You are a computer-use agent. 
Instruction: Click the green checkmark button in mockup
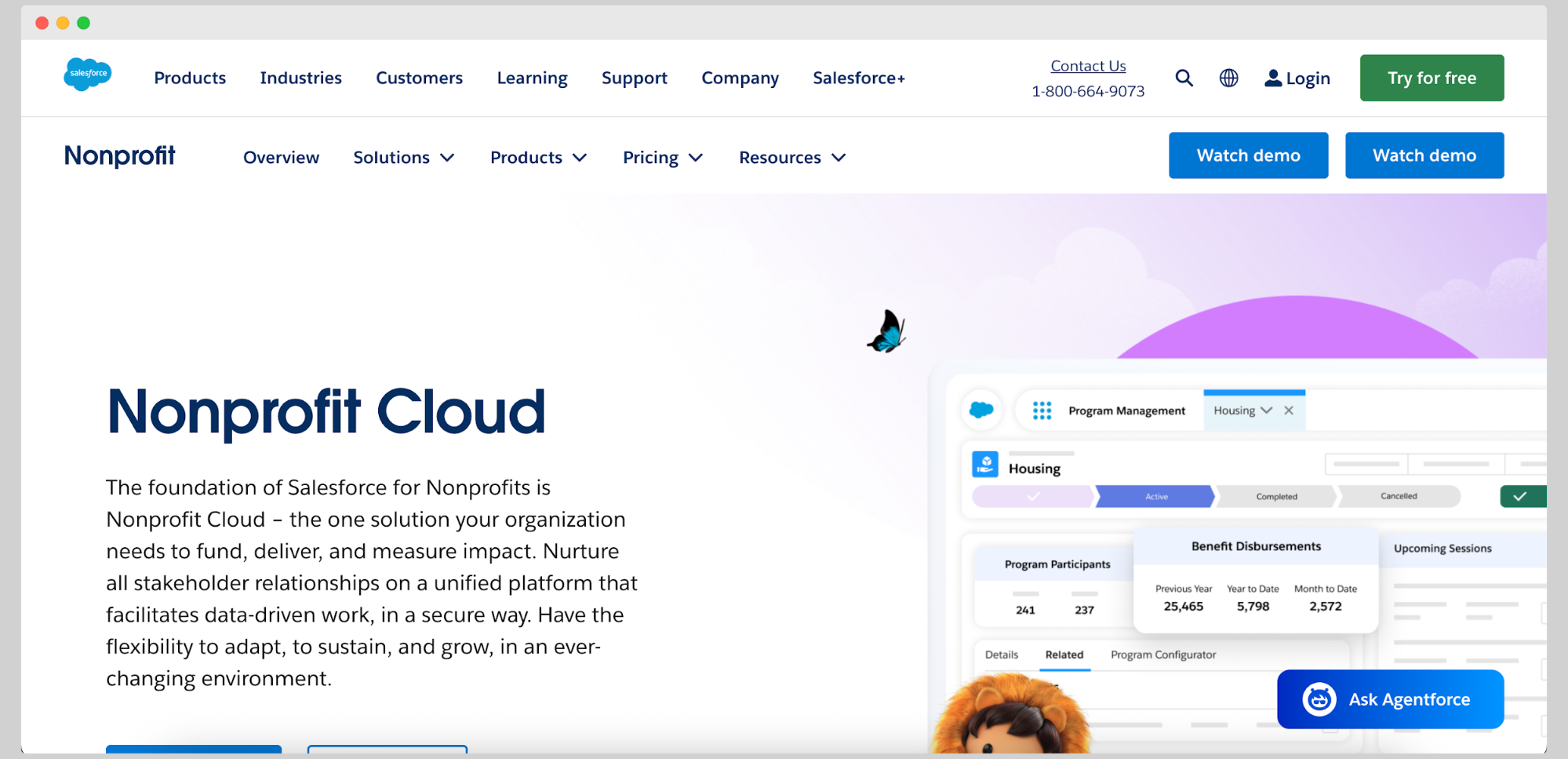(1523, 496)
